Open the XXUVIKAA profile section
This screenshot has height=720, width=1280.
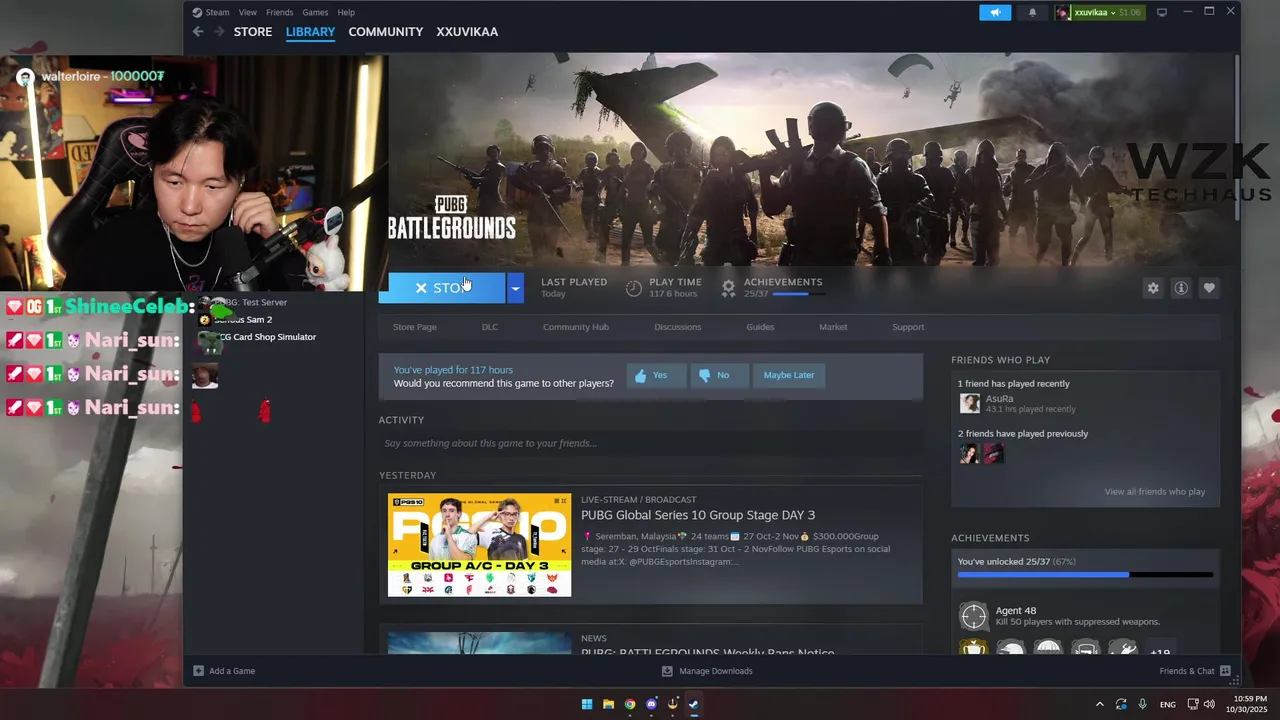point(467,32)
